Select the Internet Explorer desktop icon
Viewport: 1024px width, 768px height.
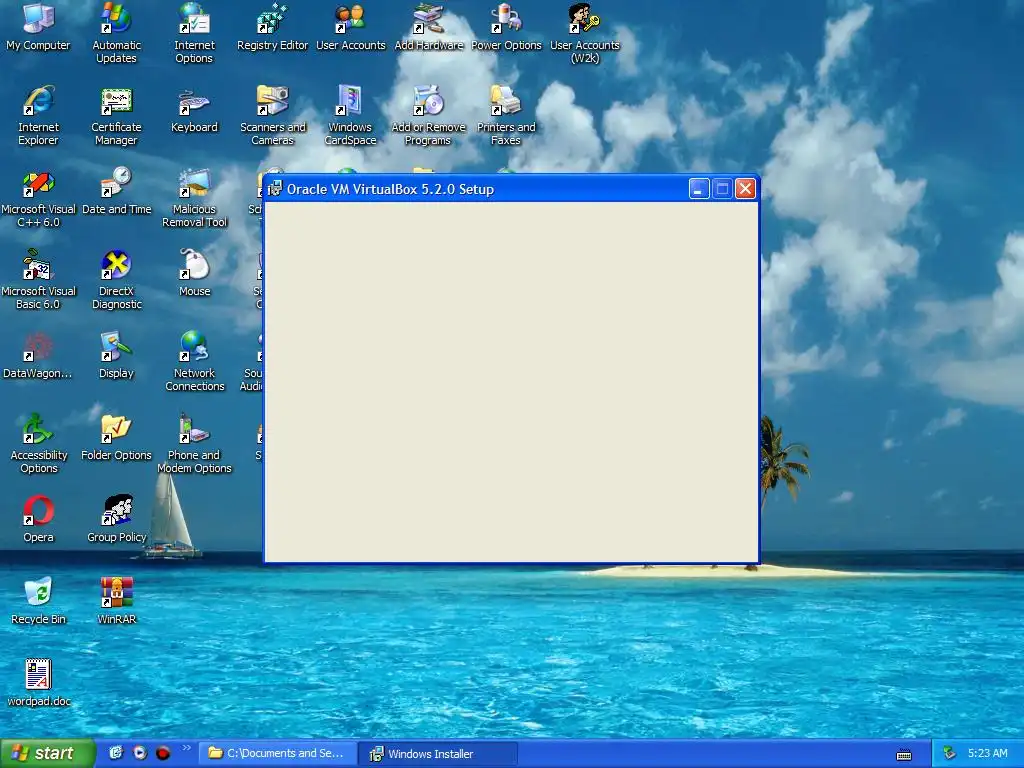pos(38,116)
